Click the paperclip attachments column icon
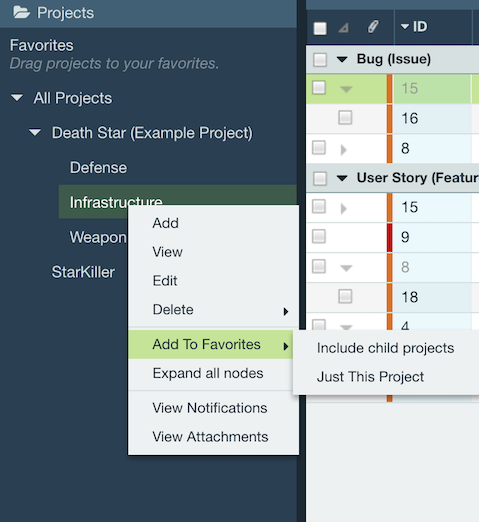479x522 pixels. pyautogui.click(x=373, y=27)
